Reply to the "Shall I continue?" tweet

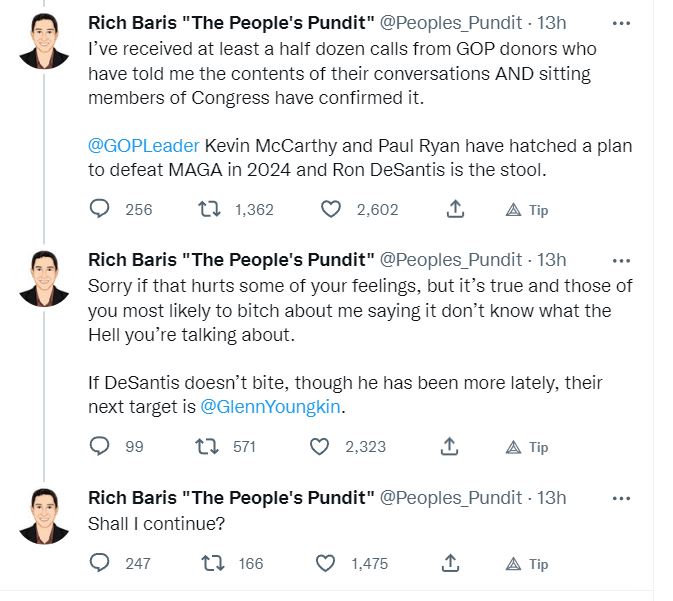click(x=100, y=563)
